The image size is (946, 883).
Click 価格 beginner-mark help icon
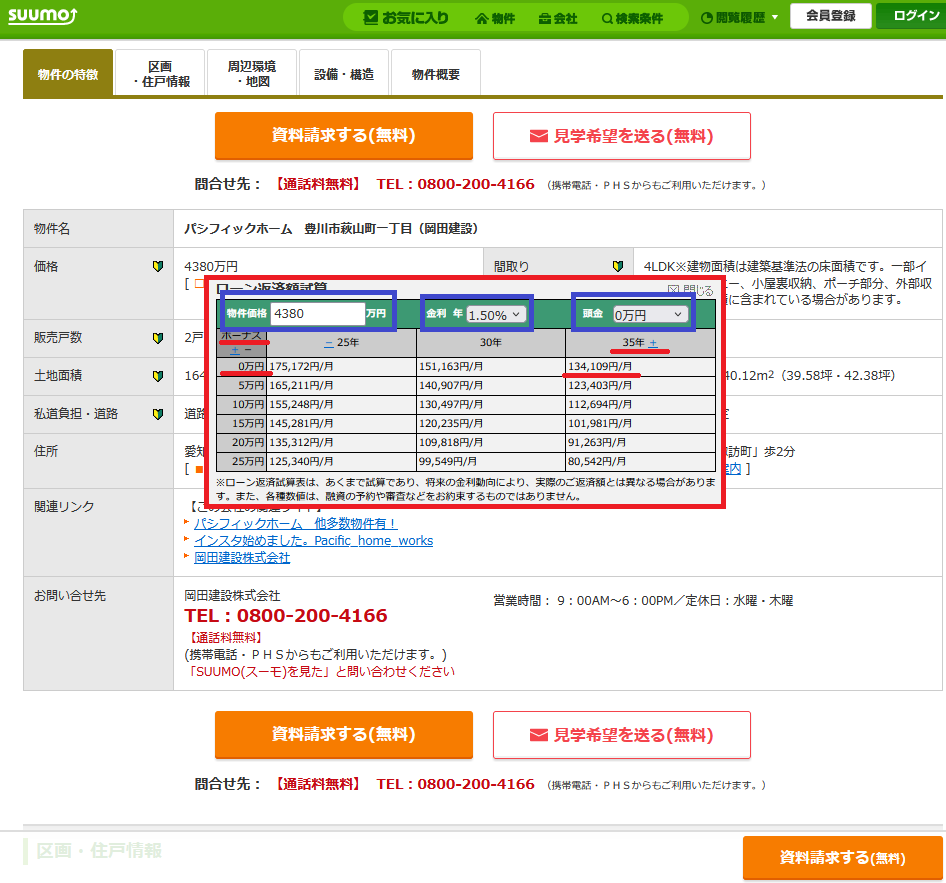pyautogui.click(x=158, y=266)
